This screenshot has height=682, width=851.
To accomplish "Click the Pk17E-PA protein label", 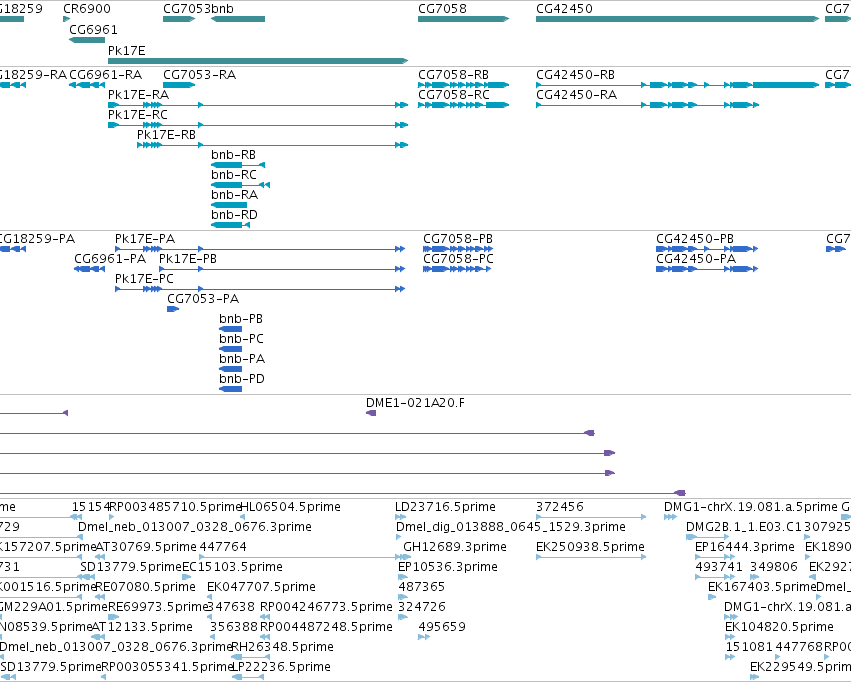I will click(145, 239).
